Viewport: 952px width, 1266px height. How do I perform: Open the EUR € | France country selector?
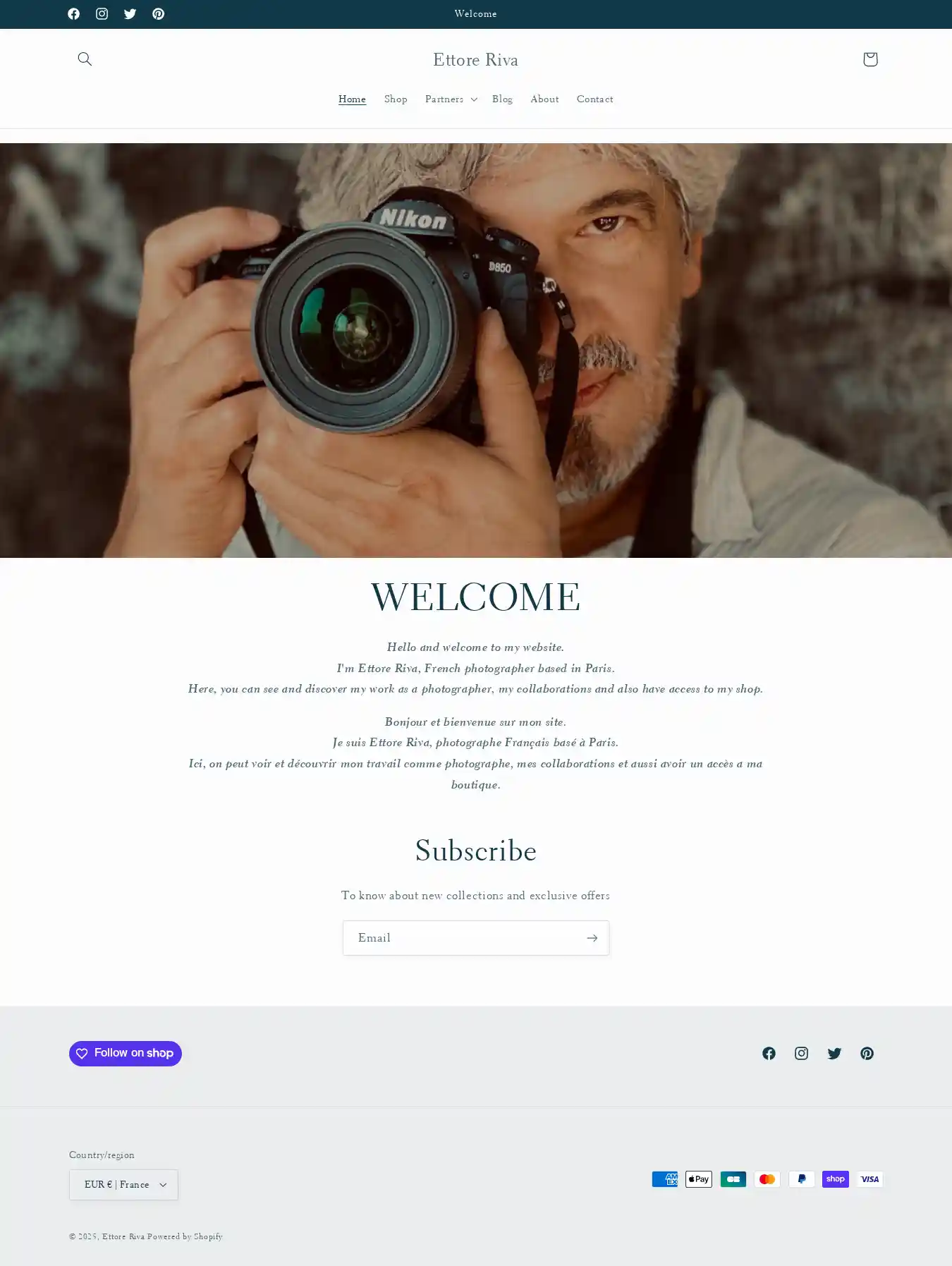(123, 1185)
